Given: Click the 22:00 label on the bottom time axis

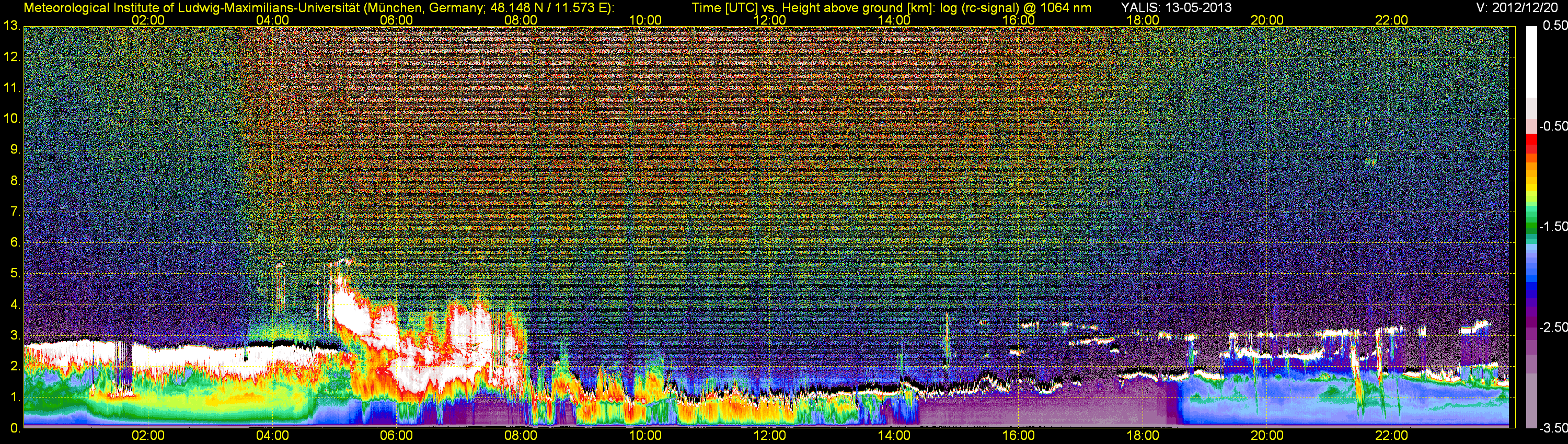Looking at the screenshot, I should click(x=1391, y=436).
